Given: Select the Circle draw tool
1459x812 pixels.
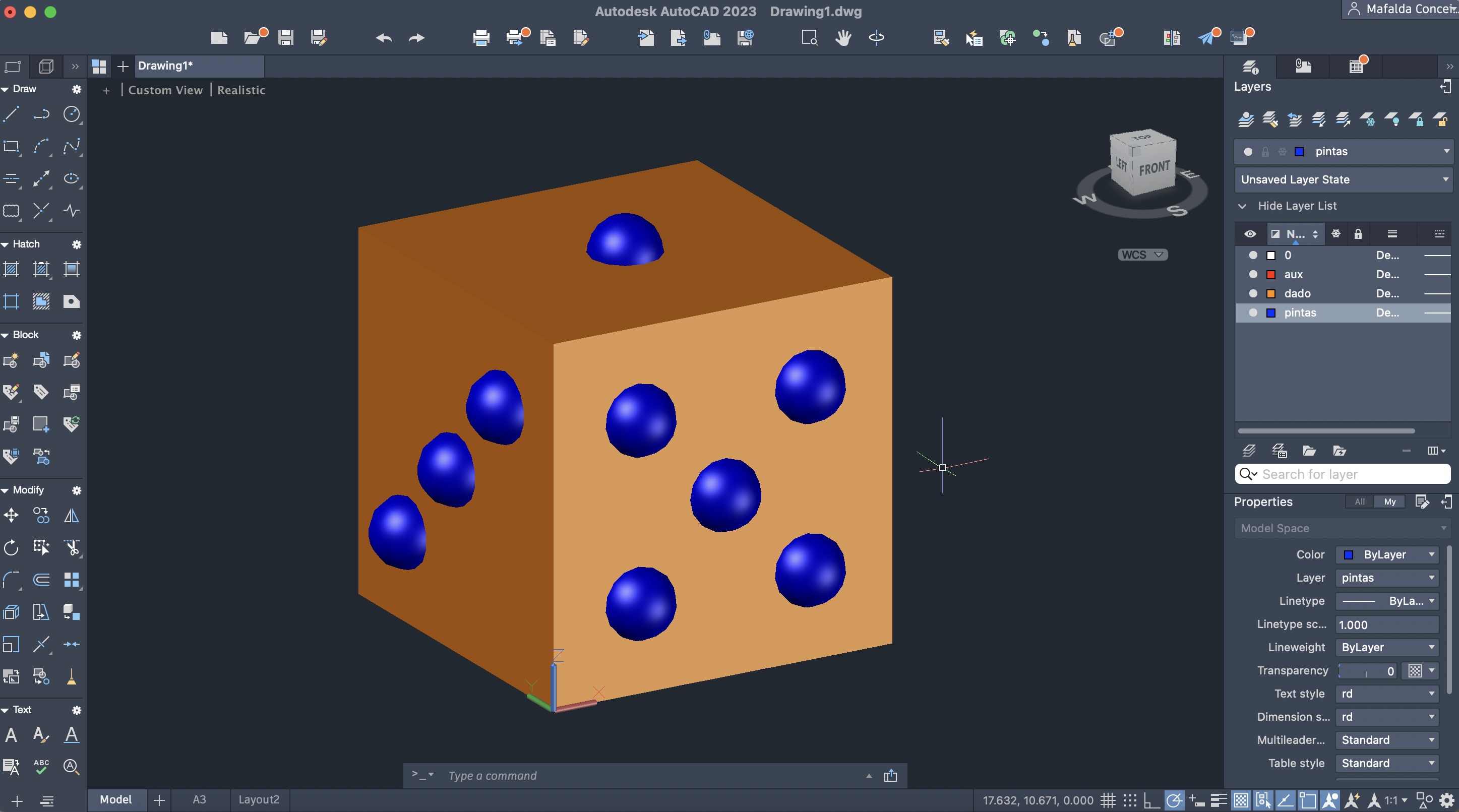Looking at the screenshot, I should point(72,114).
